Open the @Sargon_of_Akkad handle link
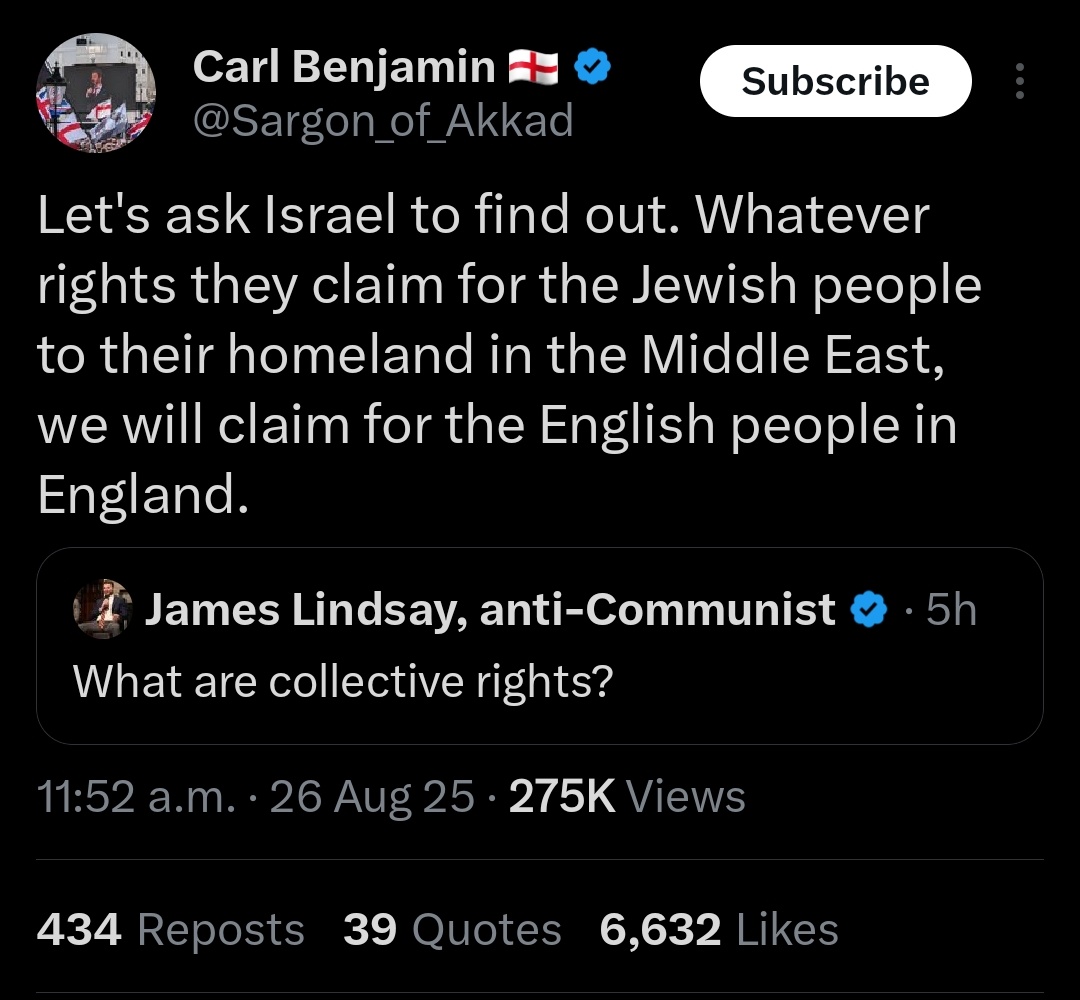 point(382,121)
